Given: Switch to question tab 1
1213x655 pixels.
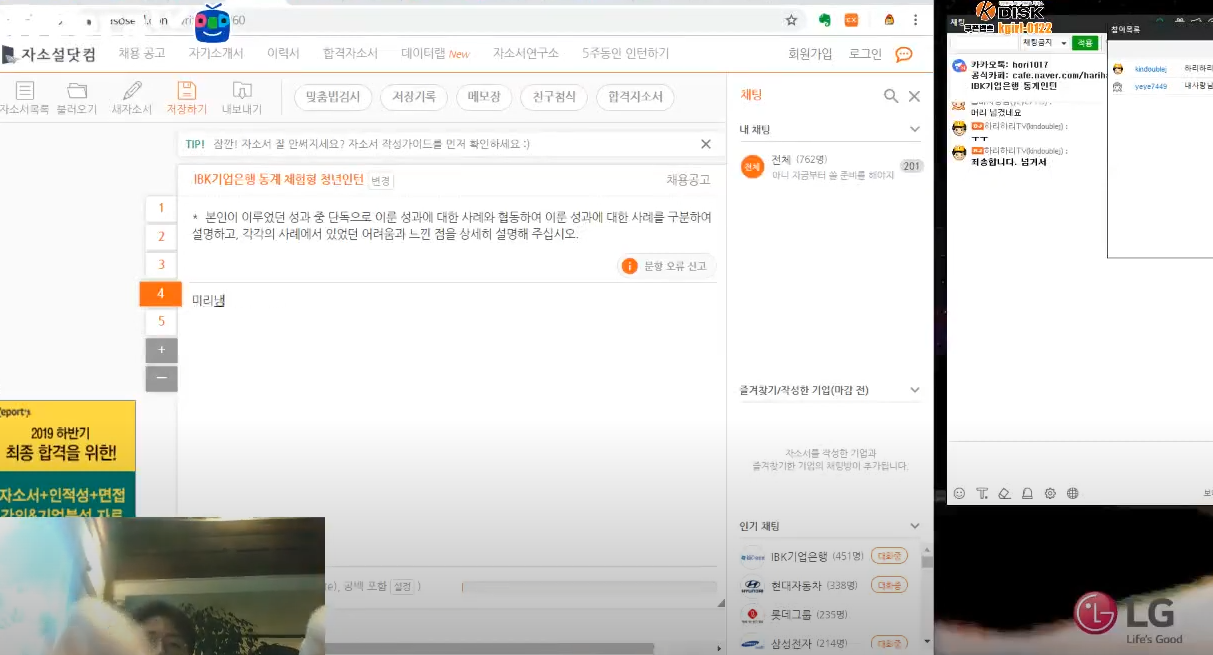Looking at the screenshot, I should click(x=161, y=208).
